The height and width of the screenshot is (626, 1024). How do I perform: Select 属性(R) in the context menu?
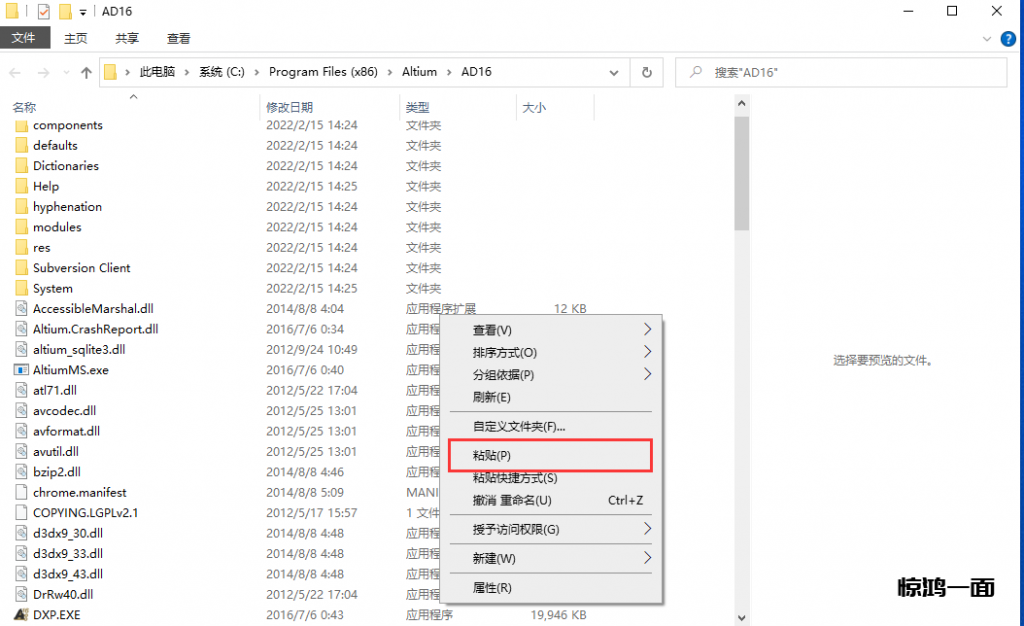[492, 588]
